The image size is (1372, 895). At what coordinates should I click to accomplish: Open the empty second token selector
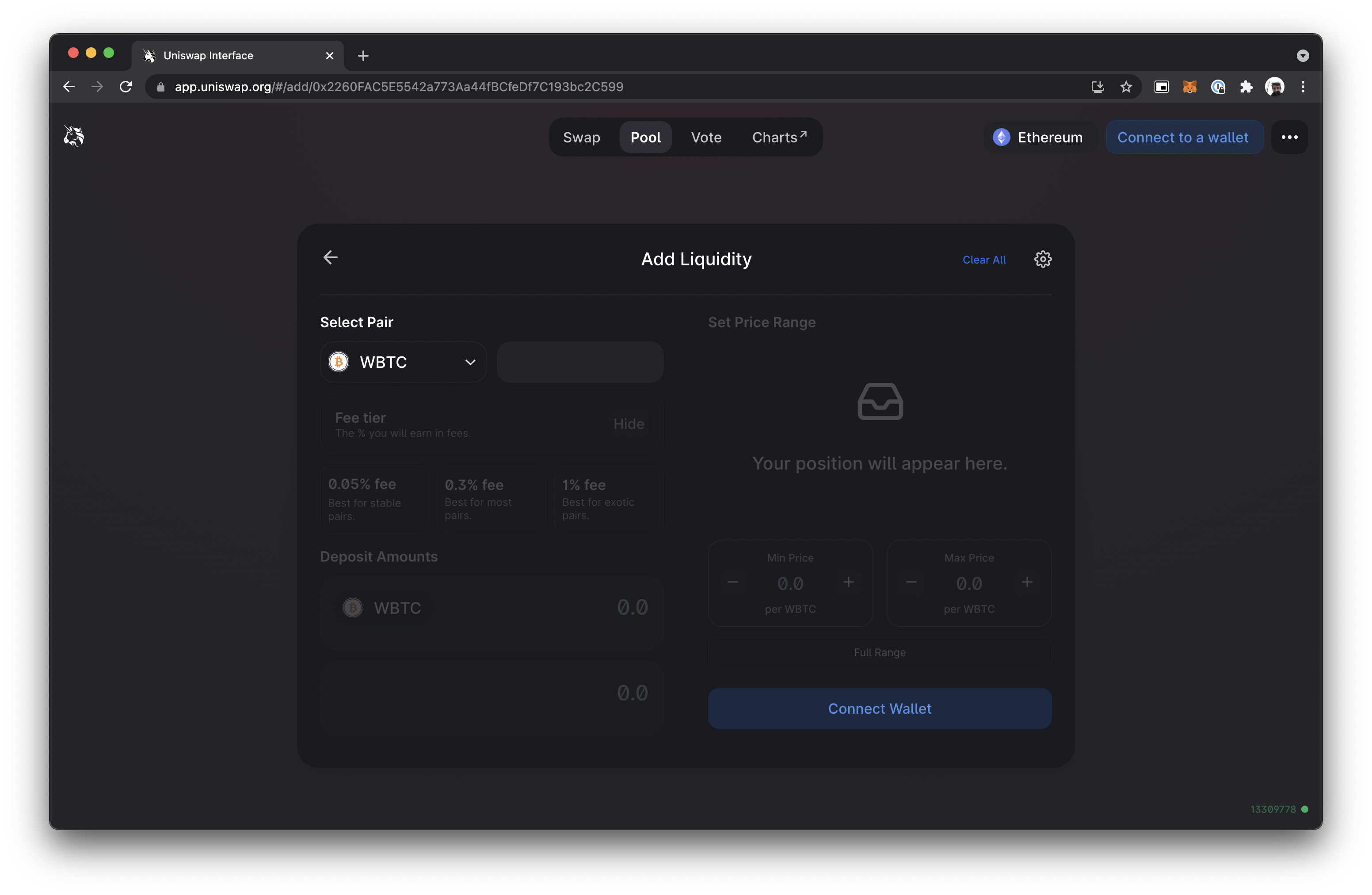[x=580, y=362]
